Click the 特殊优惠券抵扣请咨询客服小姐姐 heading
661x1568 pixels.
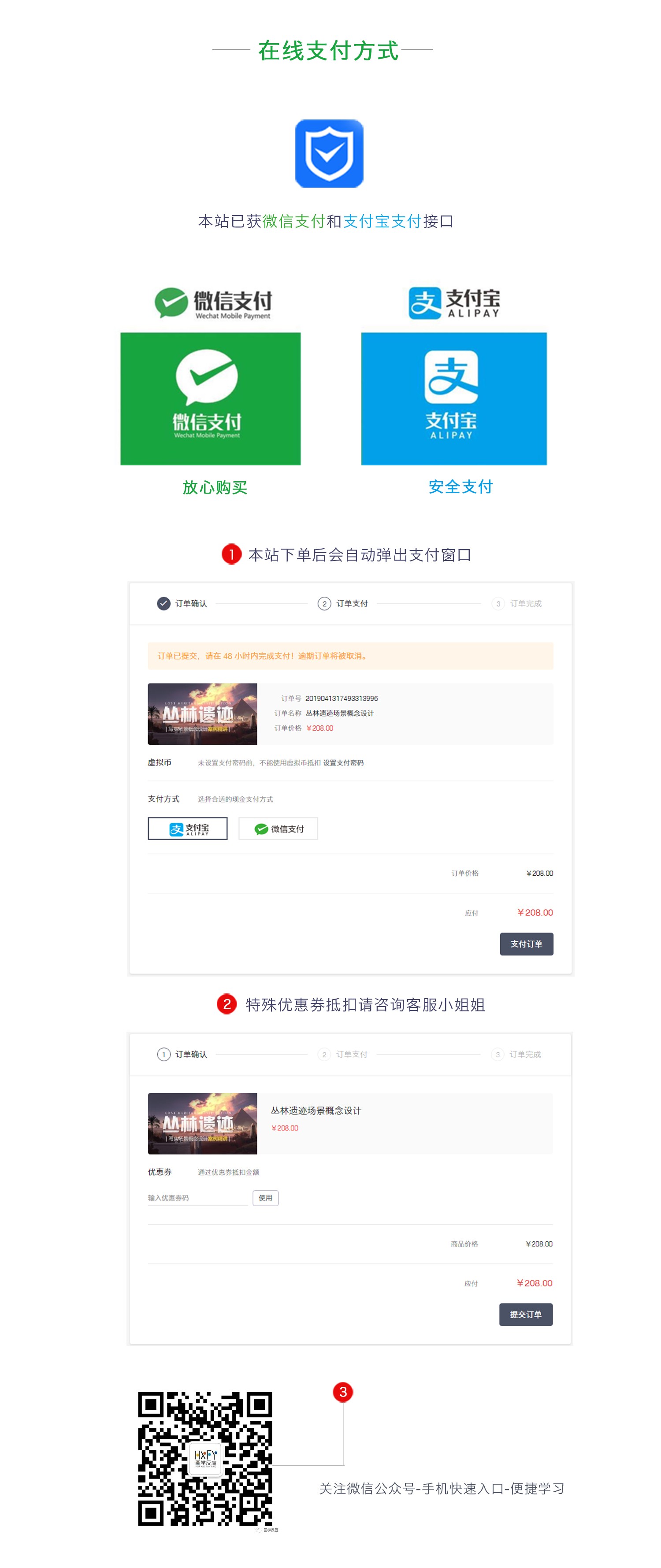tap(365, 1005)
